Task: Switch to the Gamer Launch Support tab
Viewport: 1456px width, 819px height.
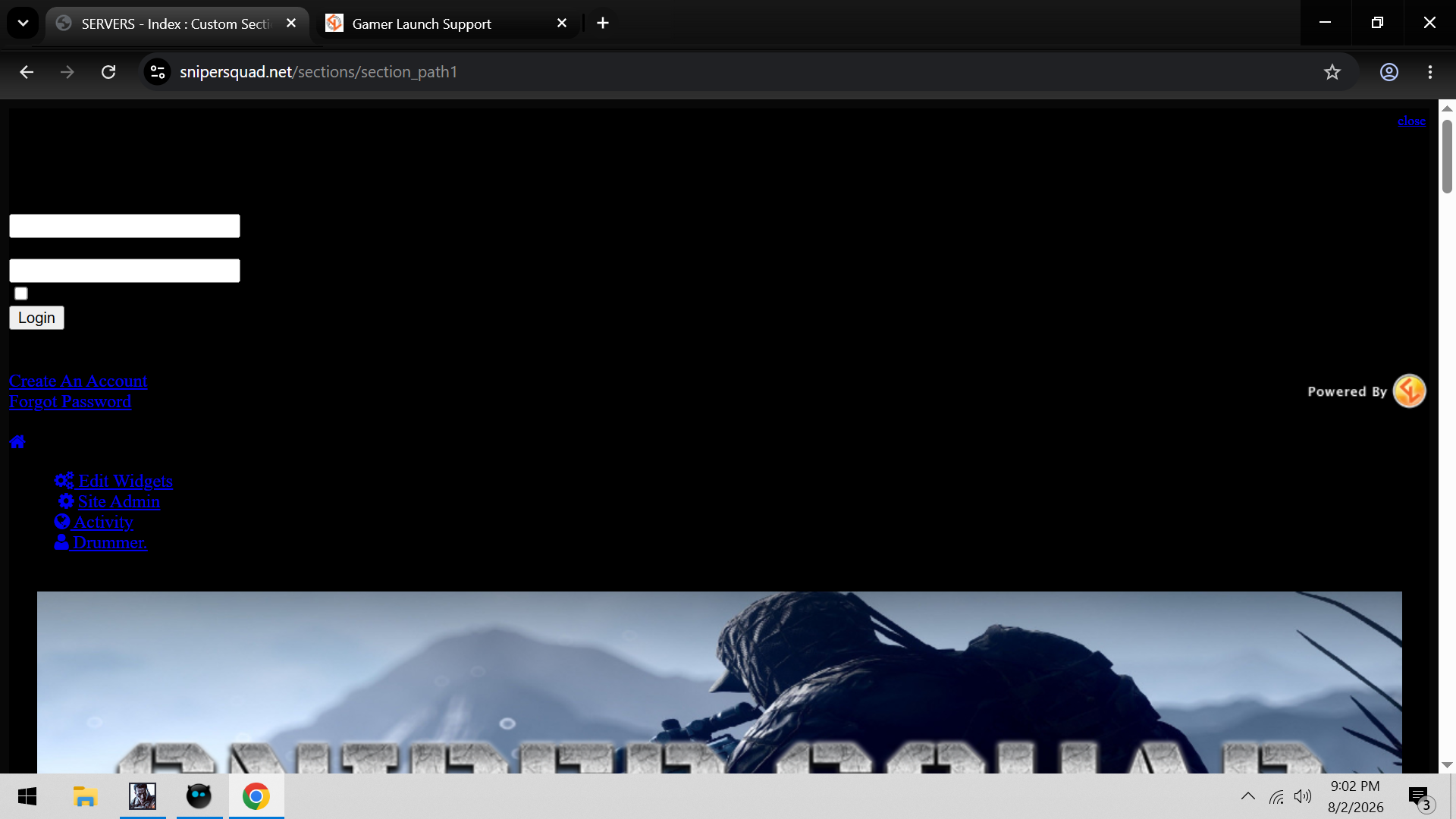Action: [x=447, y=24]
